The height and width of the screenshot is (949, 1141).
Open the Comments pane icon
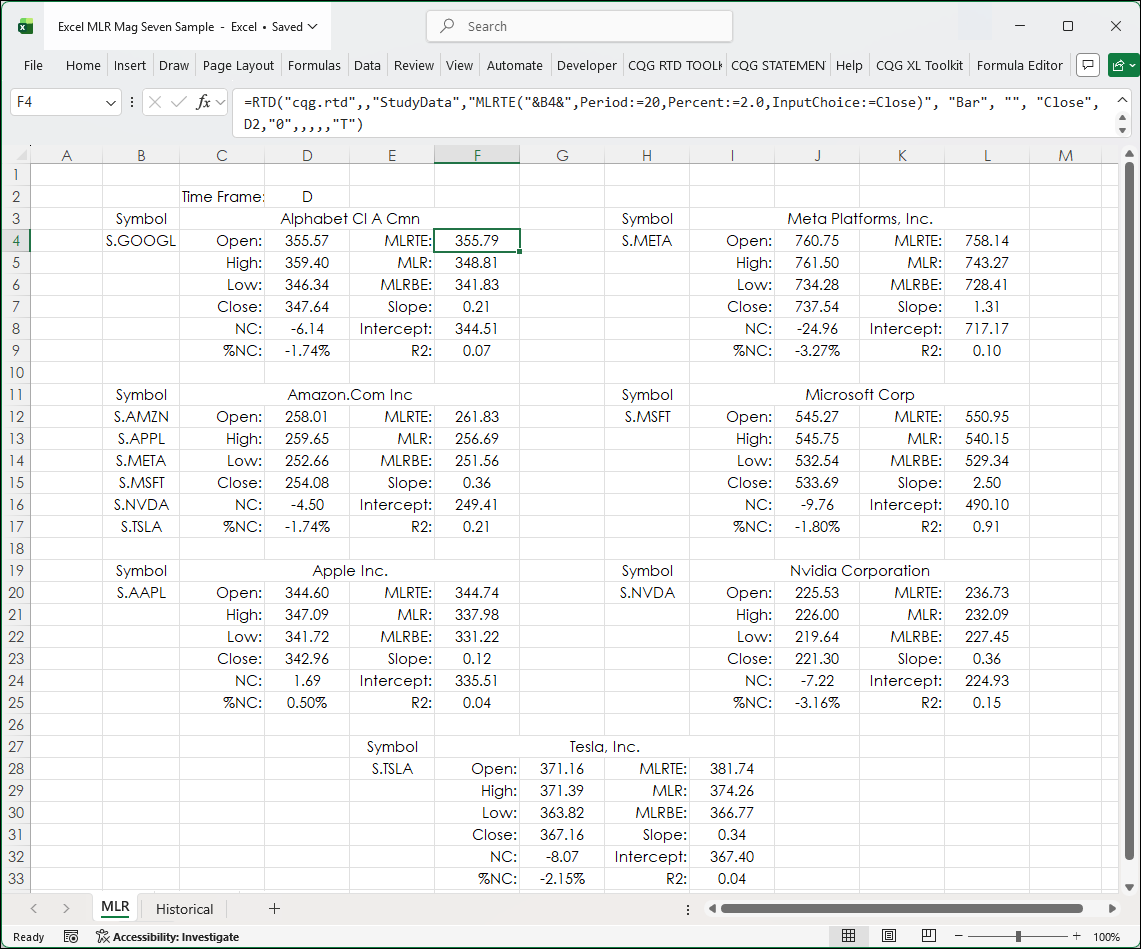1088,65
